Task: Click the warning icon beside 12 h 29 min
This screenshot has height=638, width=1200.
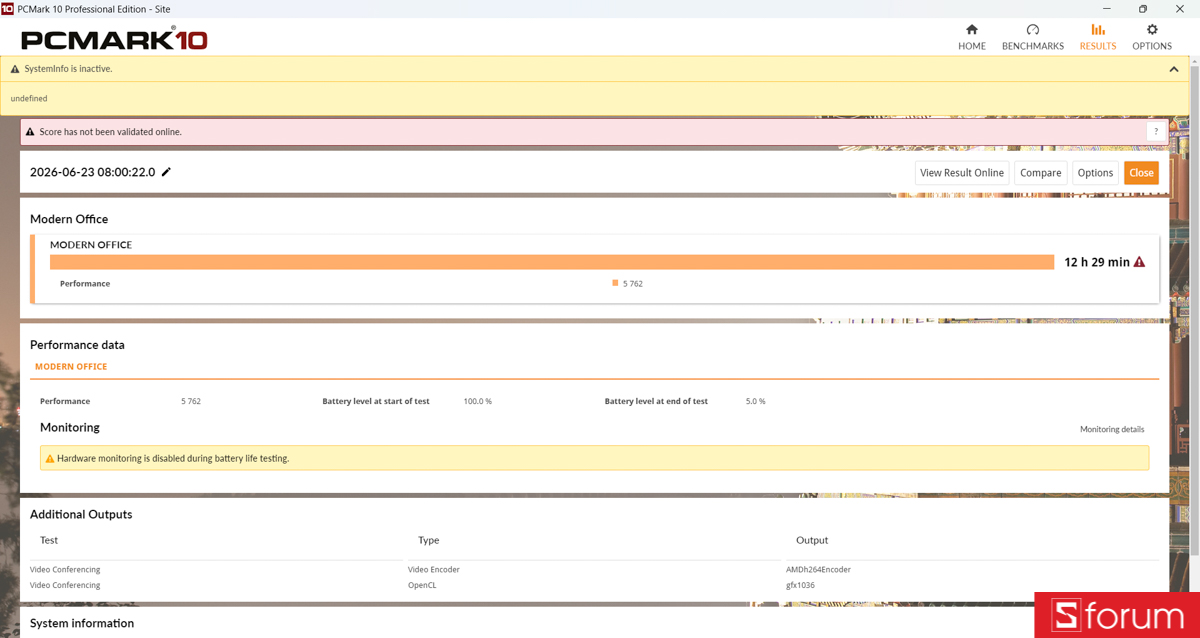Action: tap(1139, 262)
